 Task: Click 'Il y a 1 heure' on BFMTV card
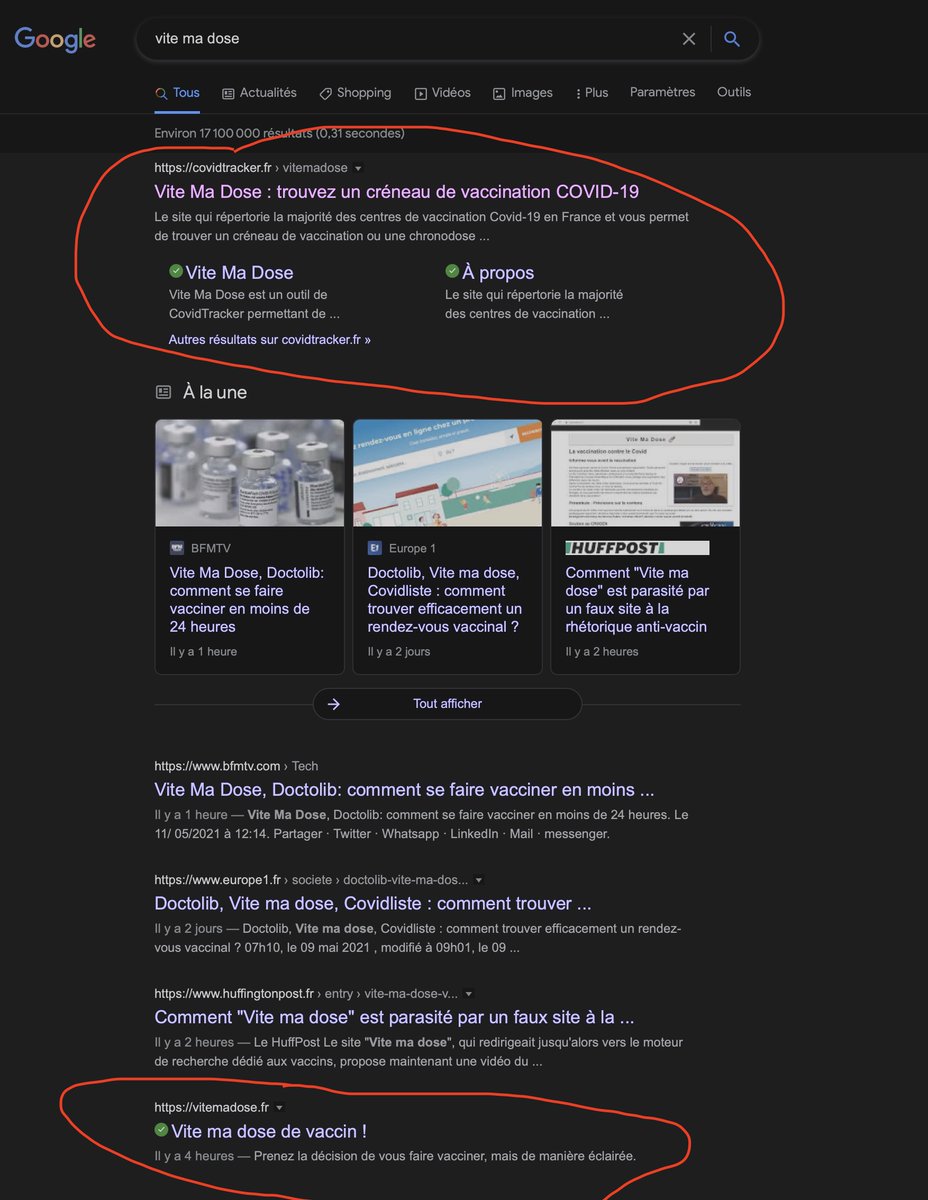click(x=203, y=651)
